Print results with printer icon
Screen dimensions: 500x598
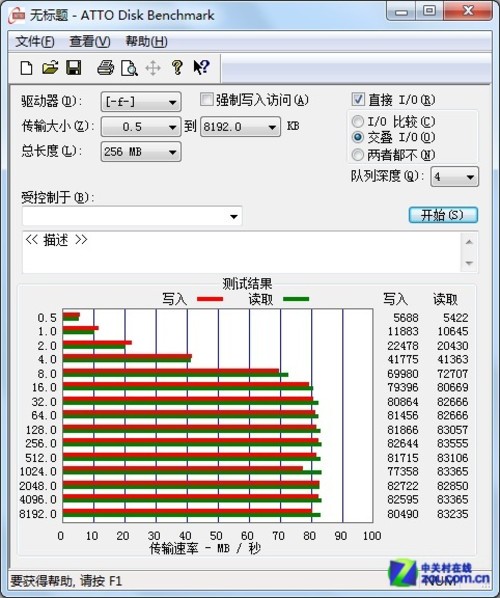(x=106, y=68)
